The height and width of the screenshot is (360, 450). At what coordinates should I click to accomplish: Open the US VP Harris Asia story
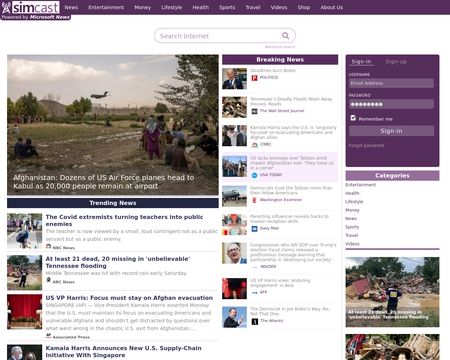tap(280, 283)
